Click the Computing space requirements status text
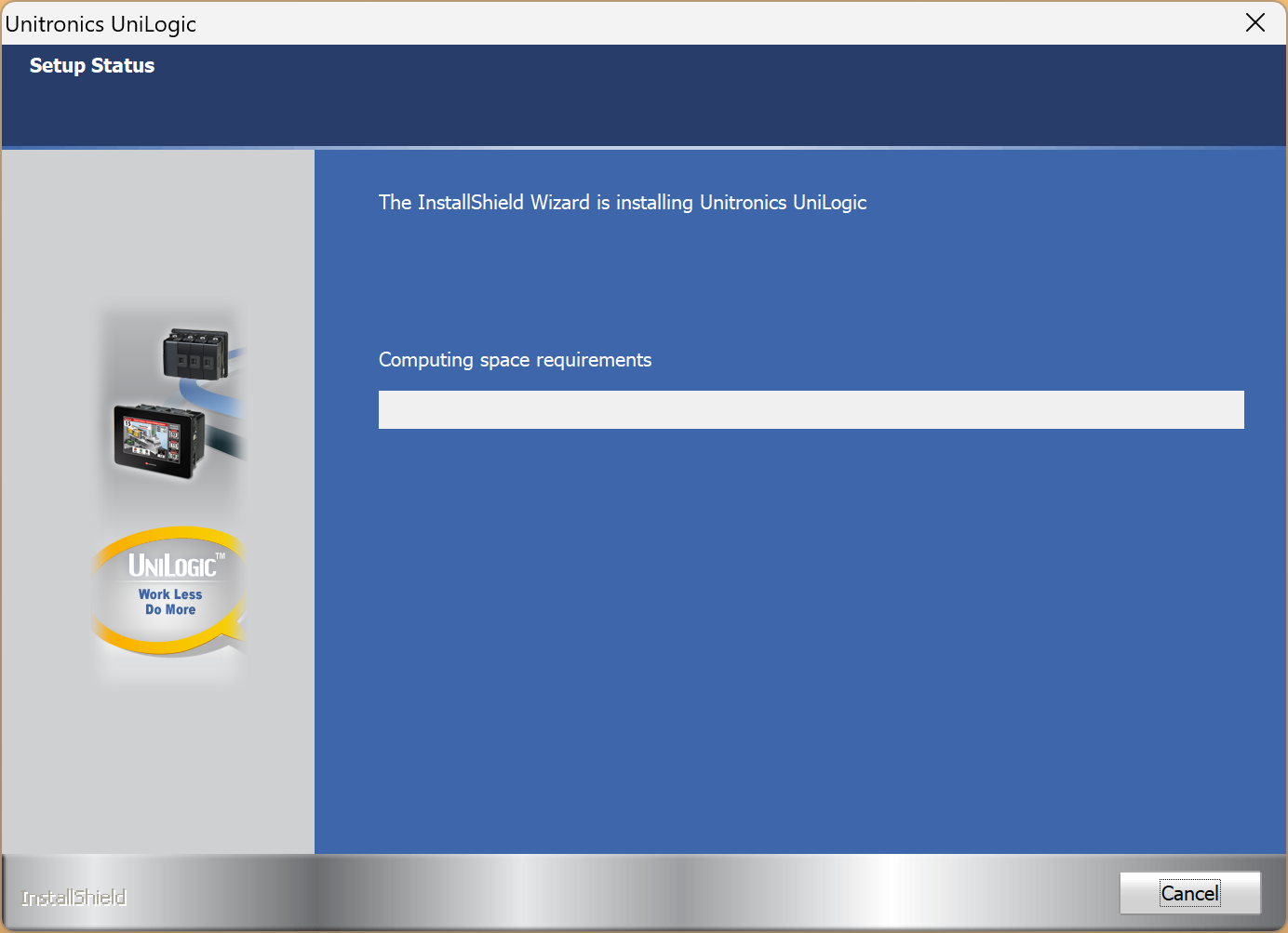The width and height of the screenshot is (1288, 933). 515,360
